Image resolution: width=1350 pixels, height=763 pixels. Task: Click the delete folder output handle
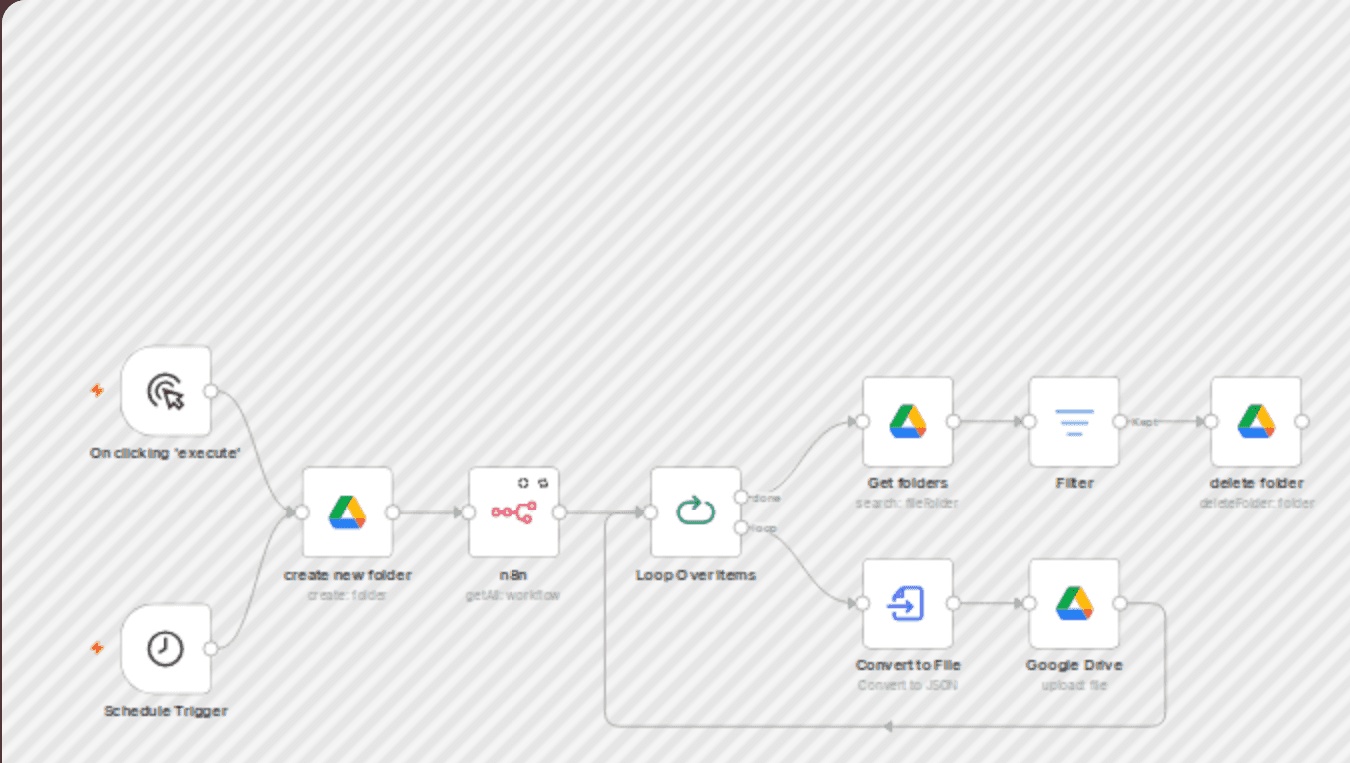1301,421
